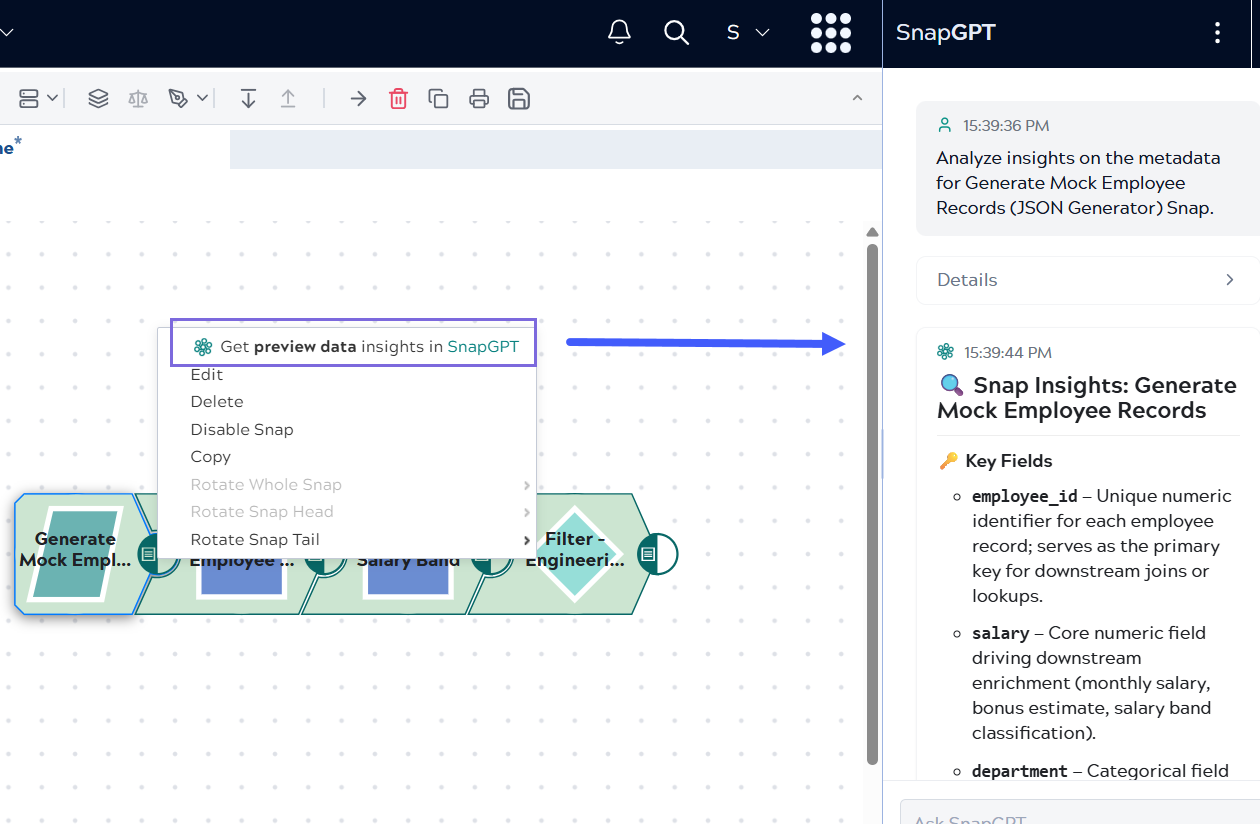Click the SnapGPT logo icon at 15:39:44
This screenshot has height=824, width=1260.
tap(945, 352)
